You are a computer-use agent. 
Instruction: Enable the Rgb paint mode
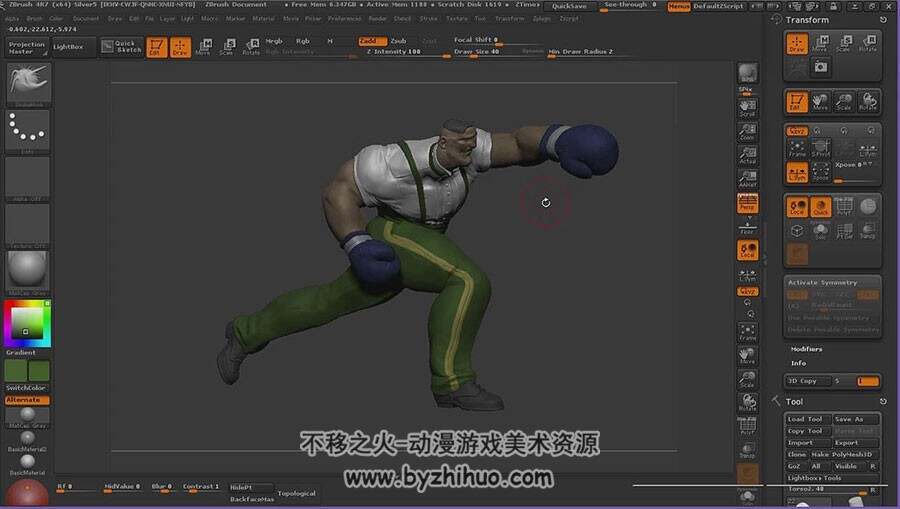(x=302, y=41)
